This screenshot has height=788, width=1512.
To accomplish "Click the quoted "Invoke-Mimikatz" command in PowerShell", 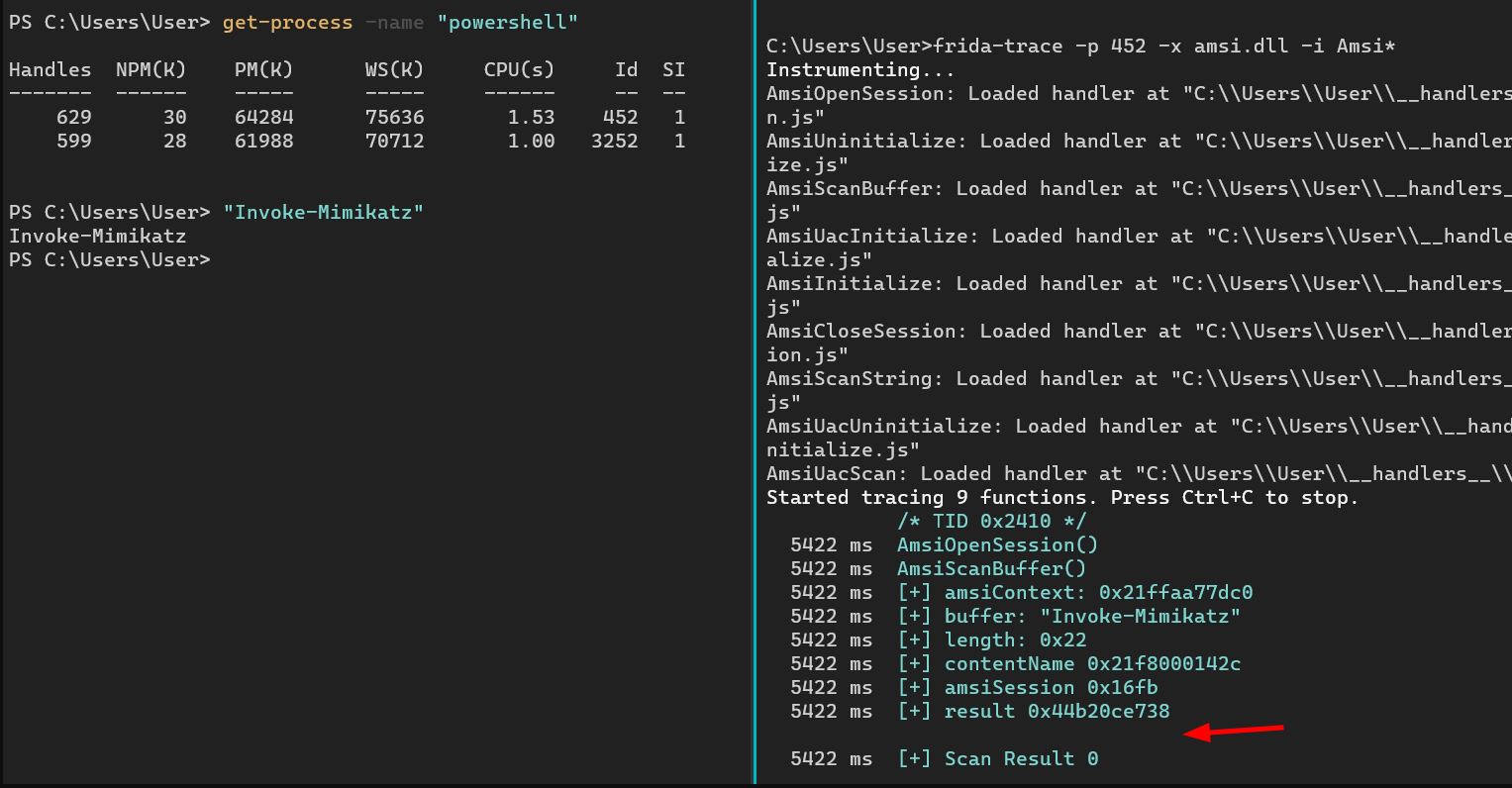I will [323, 213].
